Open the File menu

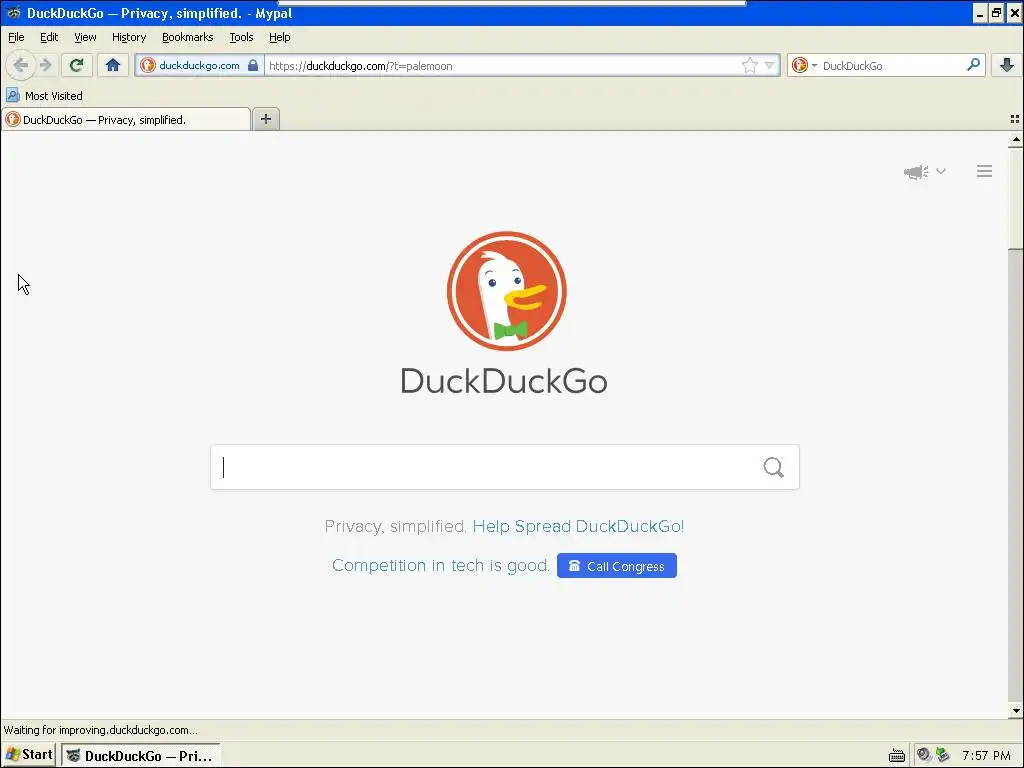16,37
